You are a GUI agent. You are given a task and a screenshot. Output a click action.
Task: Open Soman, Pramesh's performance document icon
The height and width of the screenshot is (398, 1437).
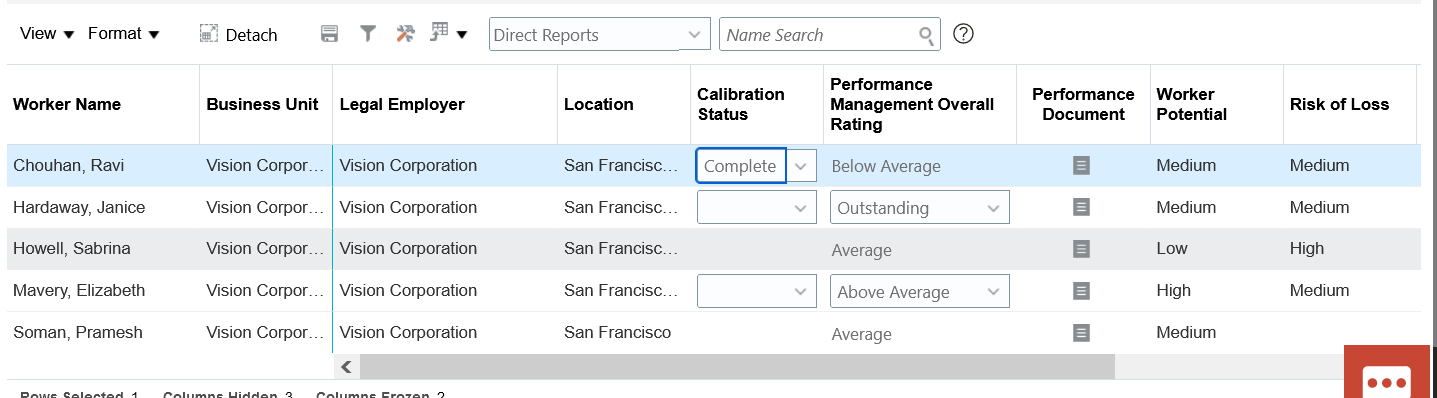tap(1081, 332)
